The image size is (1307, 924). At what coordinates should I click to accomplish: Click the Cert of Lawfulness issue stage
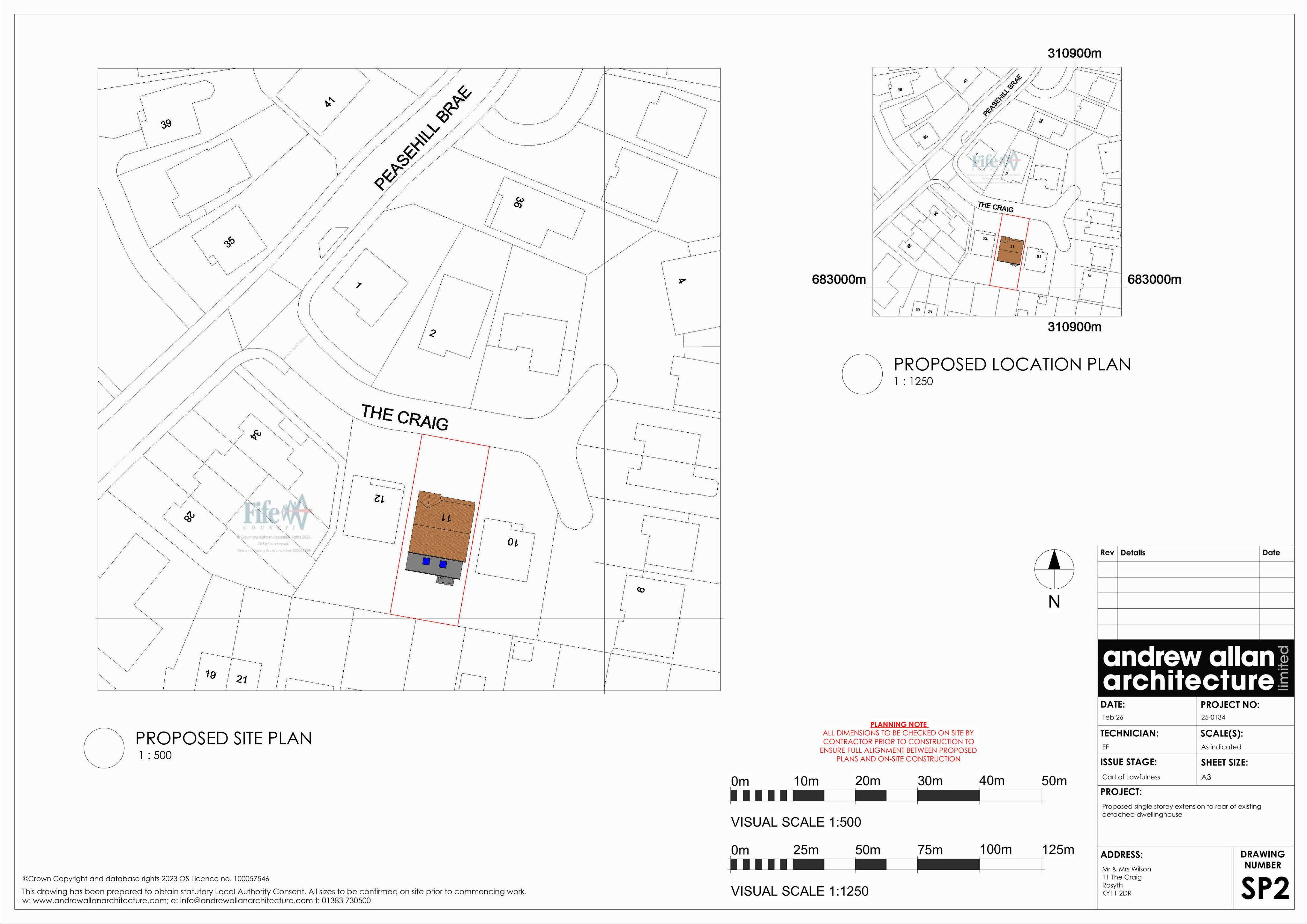pos(1131,777)
